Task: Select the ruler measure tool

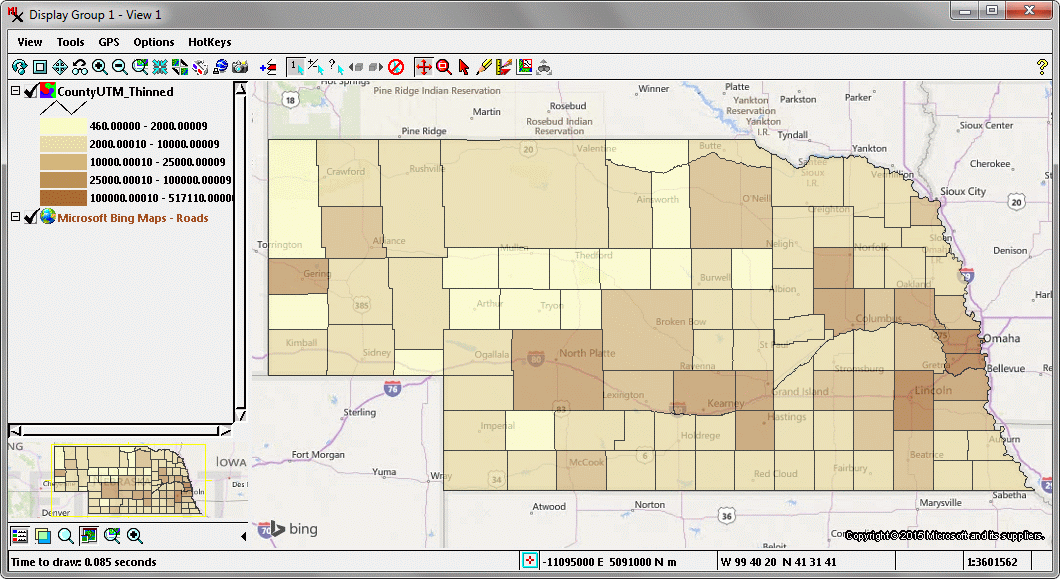Action: (x=504, y=67)
